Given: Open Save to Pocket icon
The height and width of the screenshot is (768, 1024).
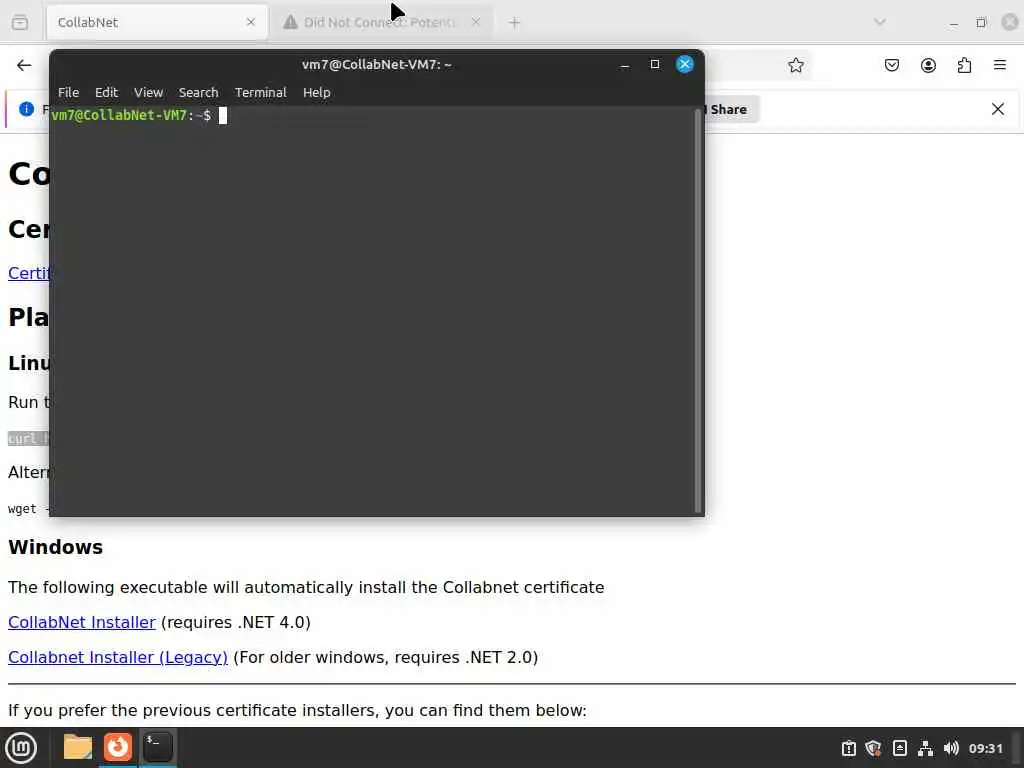Looking at the screenshot, I should point(891,65).
